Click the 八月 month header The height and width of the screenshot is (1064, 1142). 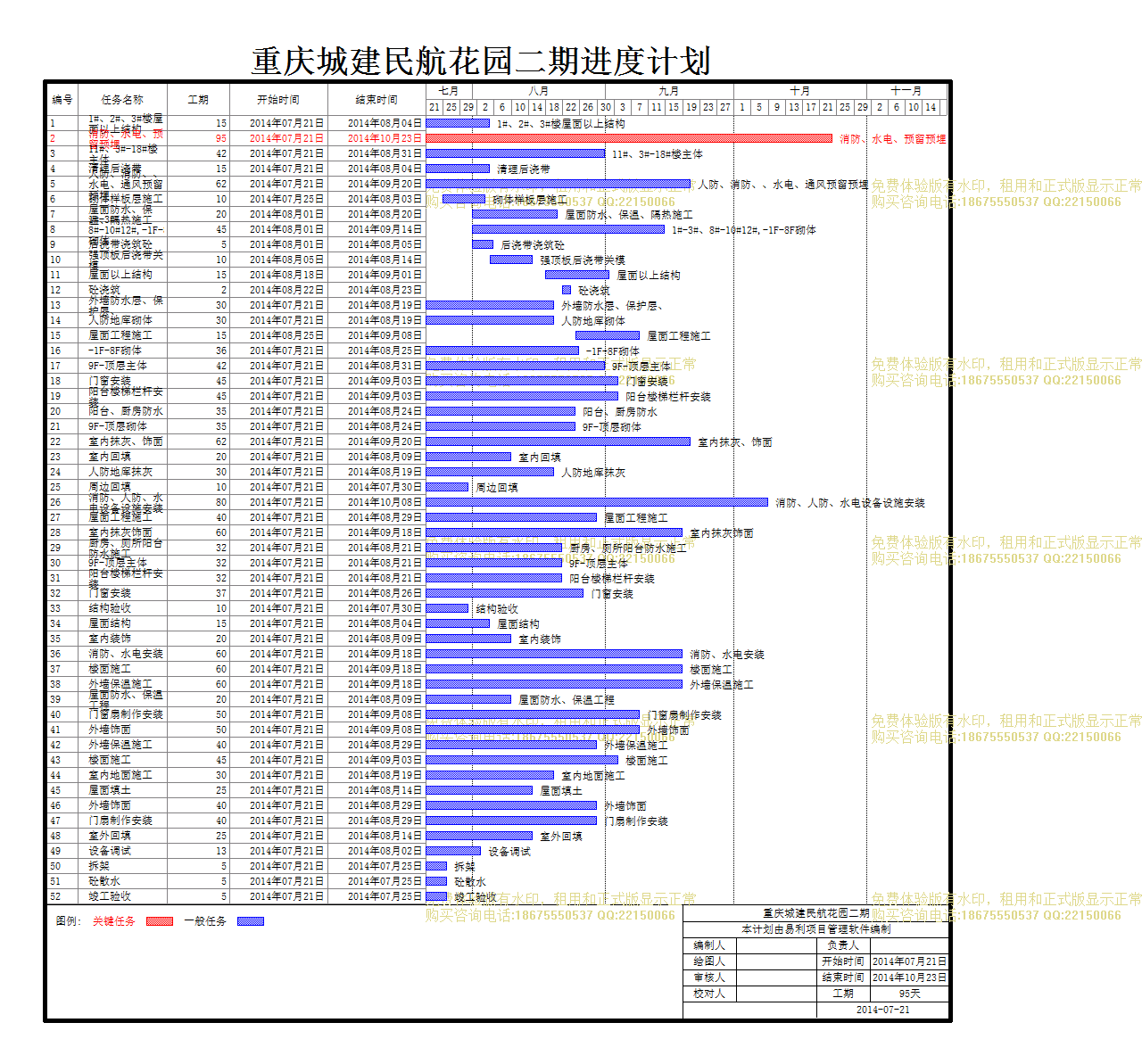click(x=539, y=91)
